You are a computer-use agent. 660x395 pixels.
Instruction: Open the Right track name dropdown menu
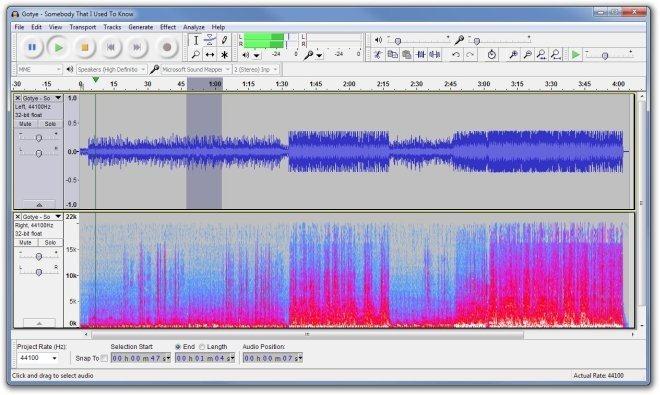[58, 216]
